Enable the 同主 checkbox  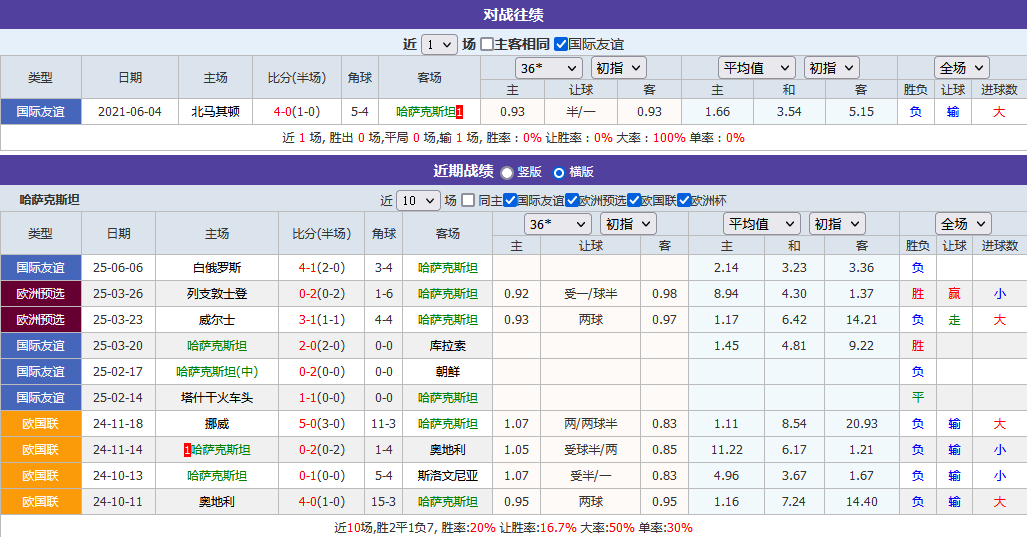tap(468, 200)
